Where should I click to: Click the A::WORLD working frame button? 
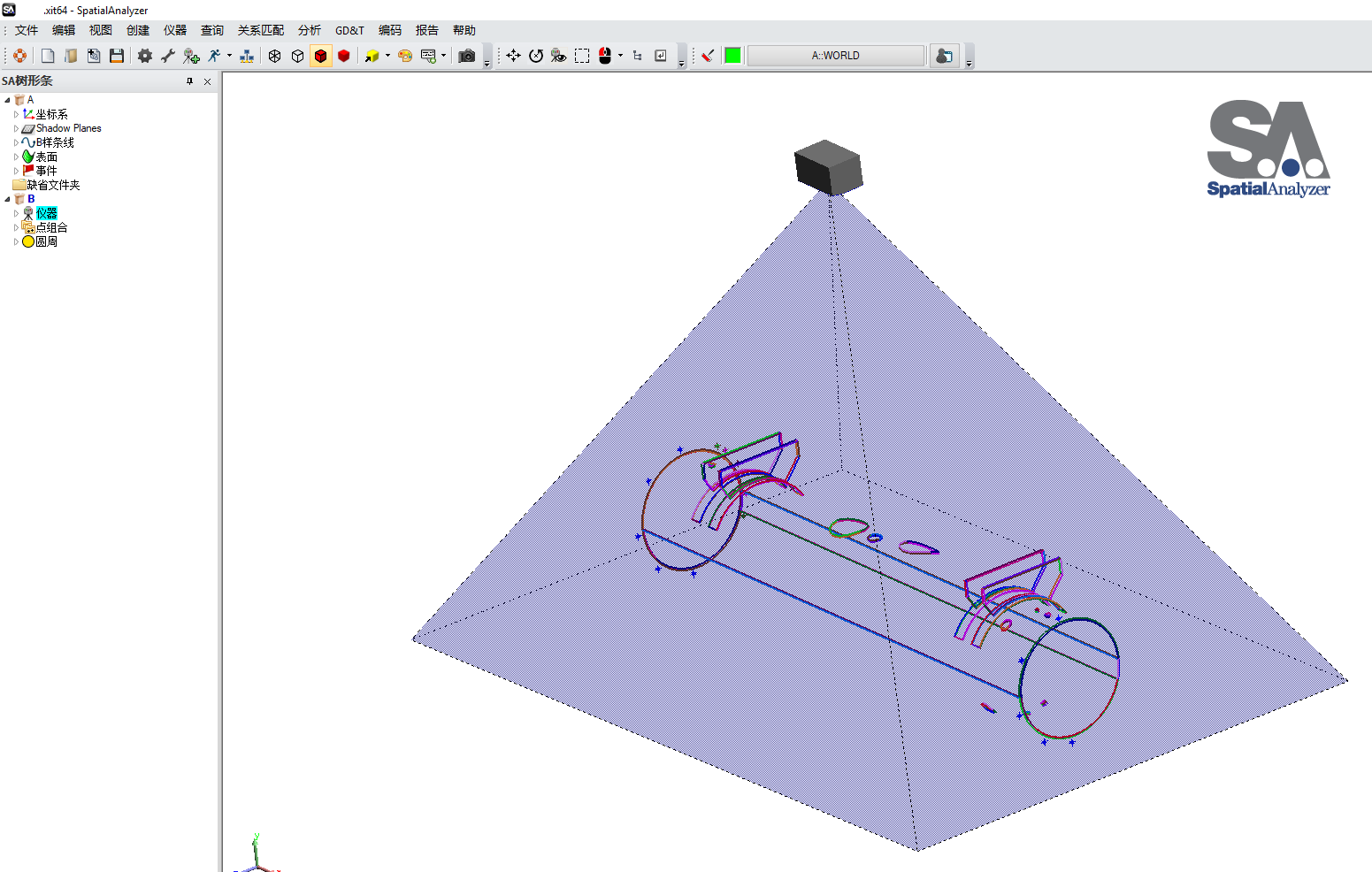click(835, 56)
